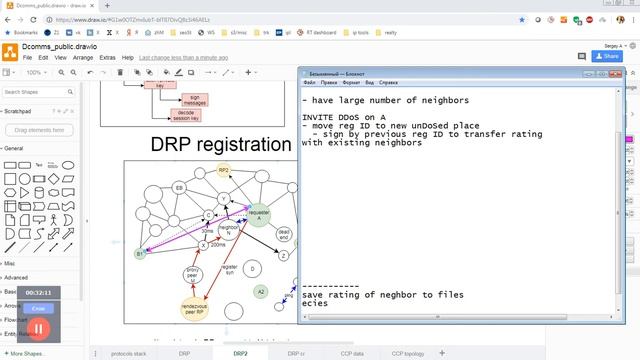640x360 pixels.
Task: Open the Help menu in draw.io
Action: [128, 58]
